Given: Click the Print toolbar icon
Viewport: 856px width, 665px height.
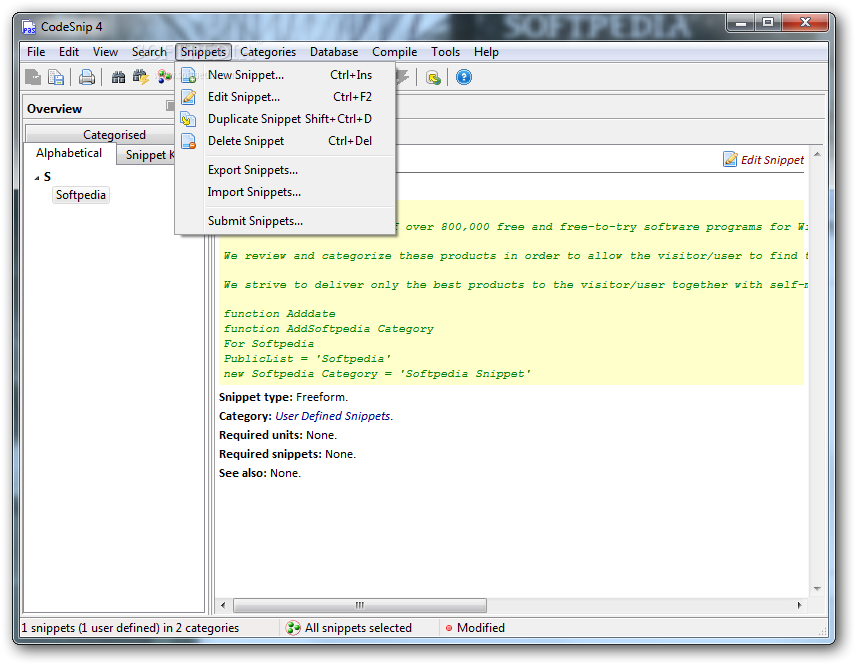Looking at the screenshot, I should point(87,77).
